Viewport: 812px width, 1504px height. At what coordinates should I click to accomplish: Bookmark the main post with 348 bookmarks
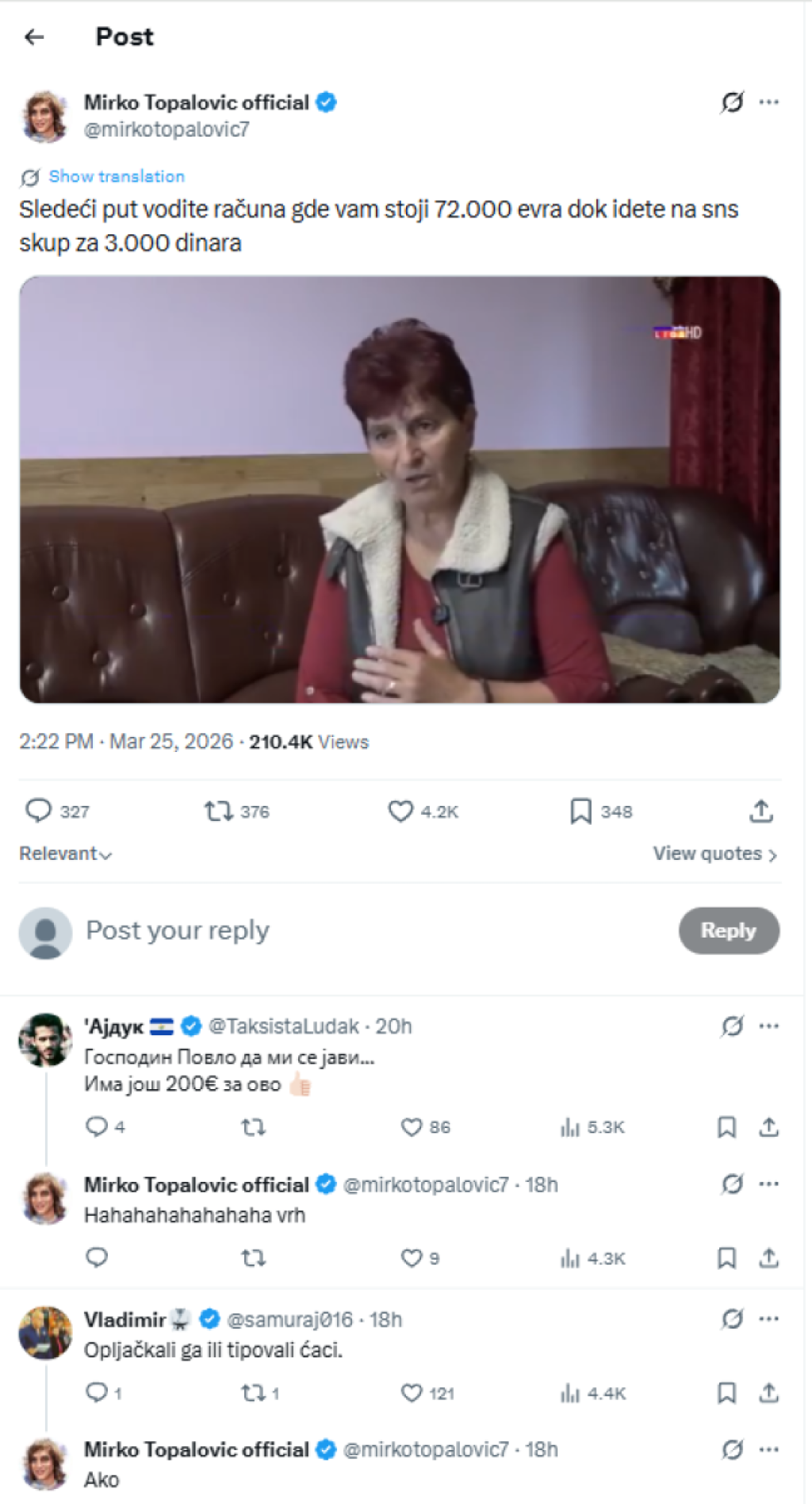580,811
